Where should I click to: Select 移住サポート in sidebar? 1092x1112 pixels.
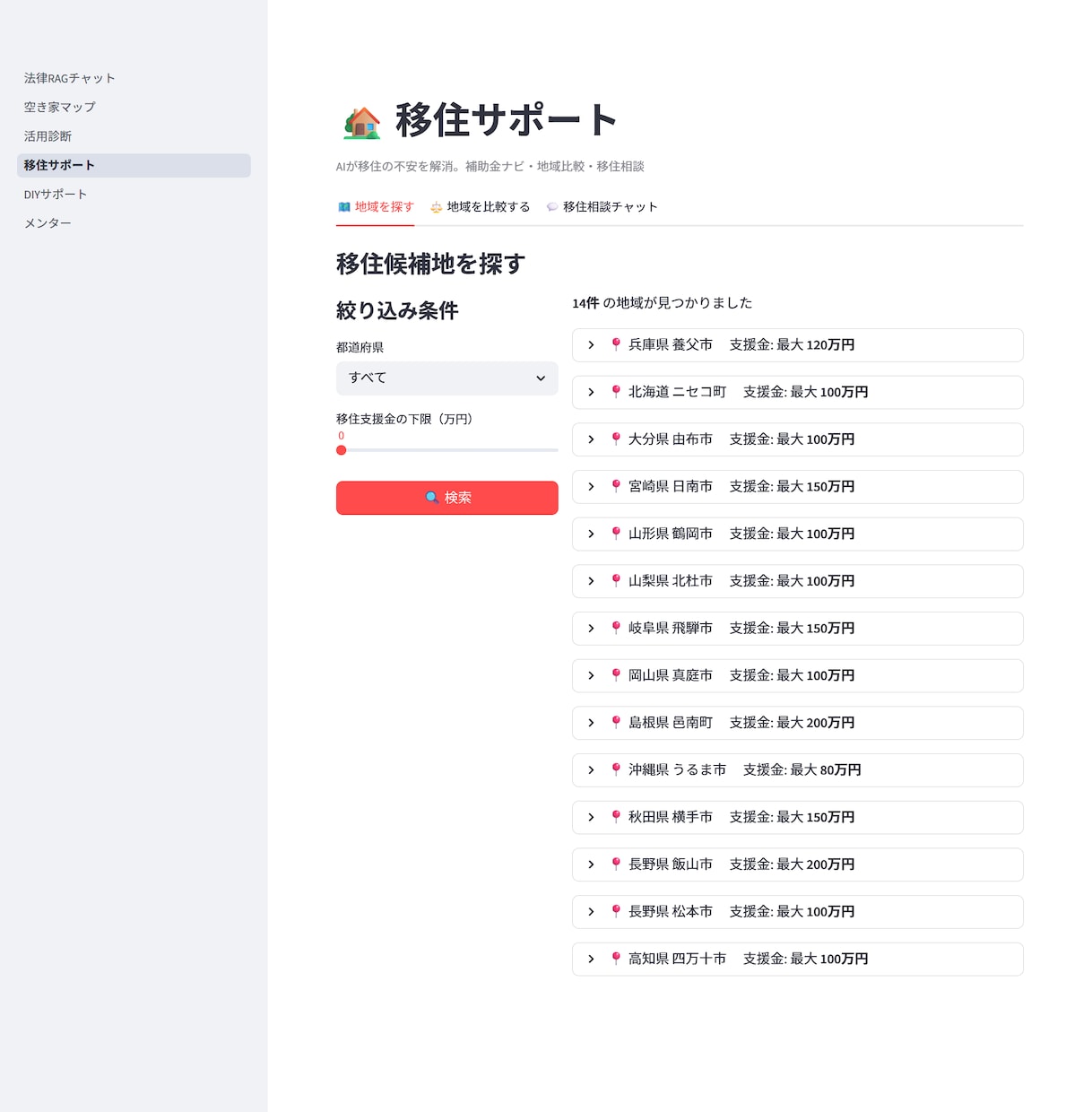click(x=134, y=165)
